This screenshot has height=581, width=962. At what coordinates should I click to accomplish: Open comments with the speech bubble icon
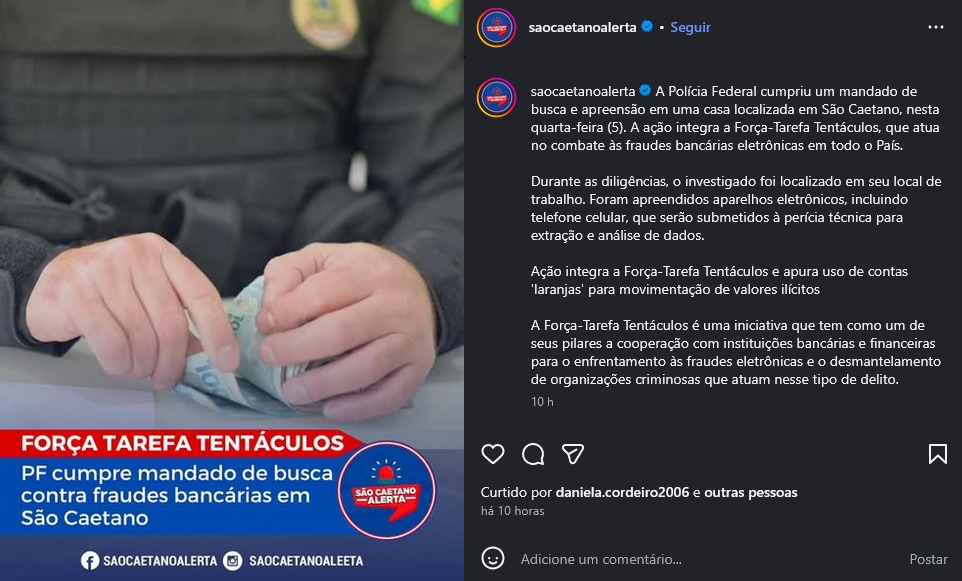(533, 454)
